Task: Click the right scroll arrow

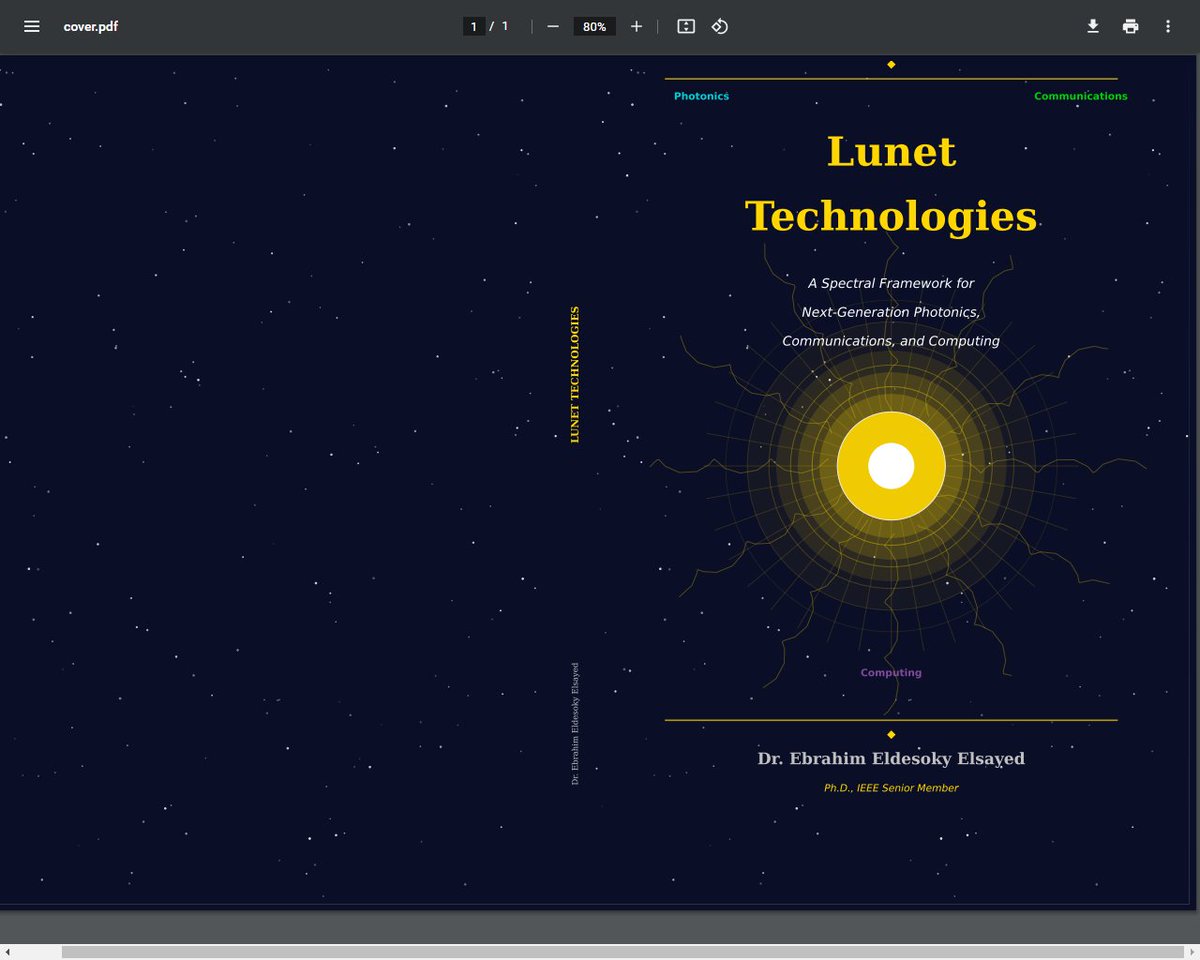Action: 1193,952
